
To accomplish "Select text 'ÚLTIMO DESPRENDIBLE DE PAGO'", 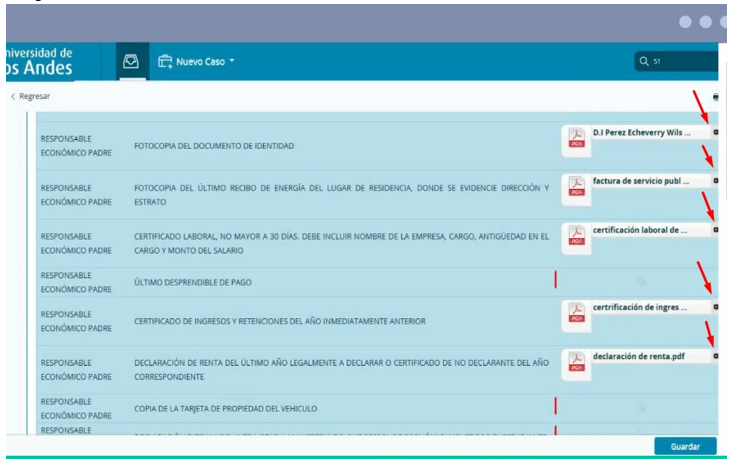I will (193, 282).
